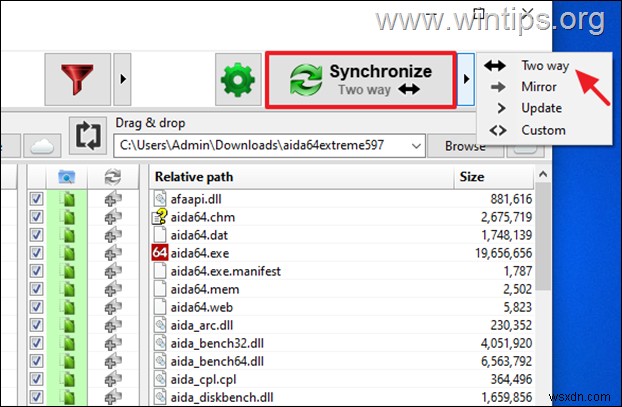The height and width of the screenshot is (407, 622).
Task: Click sync action icon for afaapi.dll row
Action: [113, 199]
